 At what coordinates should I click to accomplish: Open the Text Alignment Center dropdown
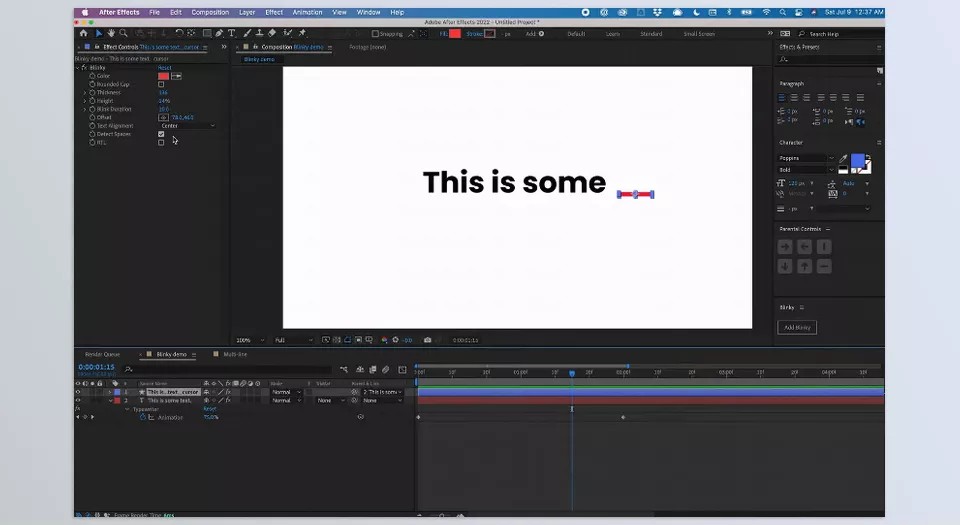click(187, 125)
